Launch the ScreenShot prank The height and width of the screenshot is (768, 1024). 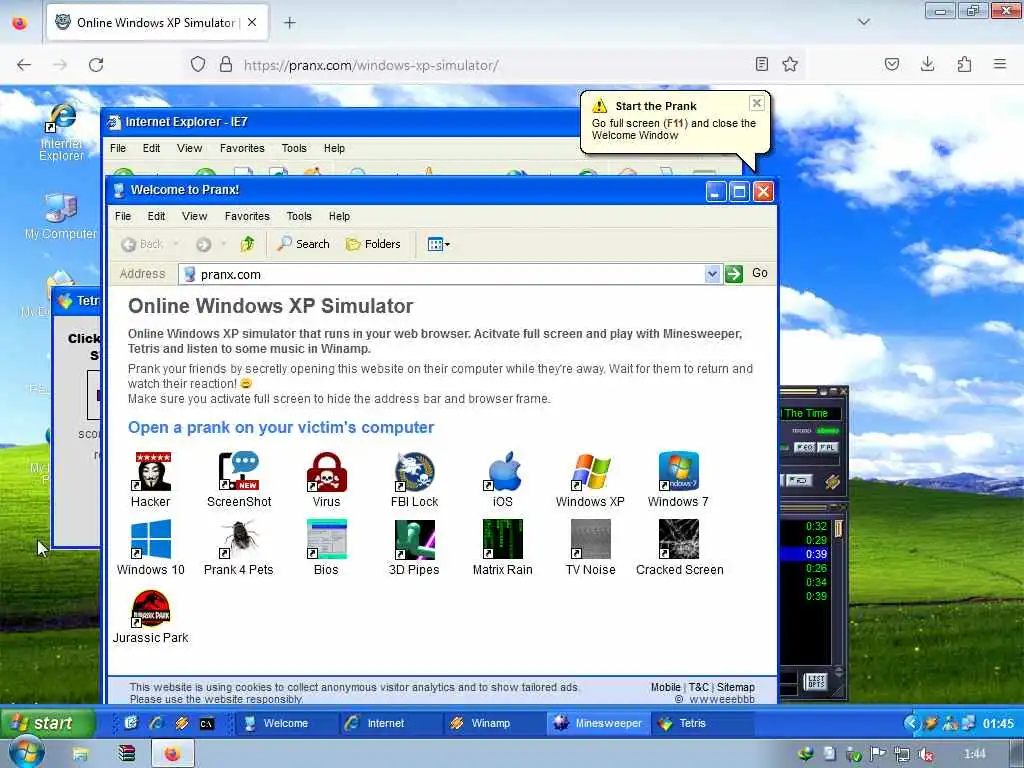(239, 472)
